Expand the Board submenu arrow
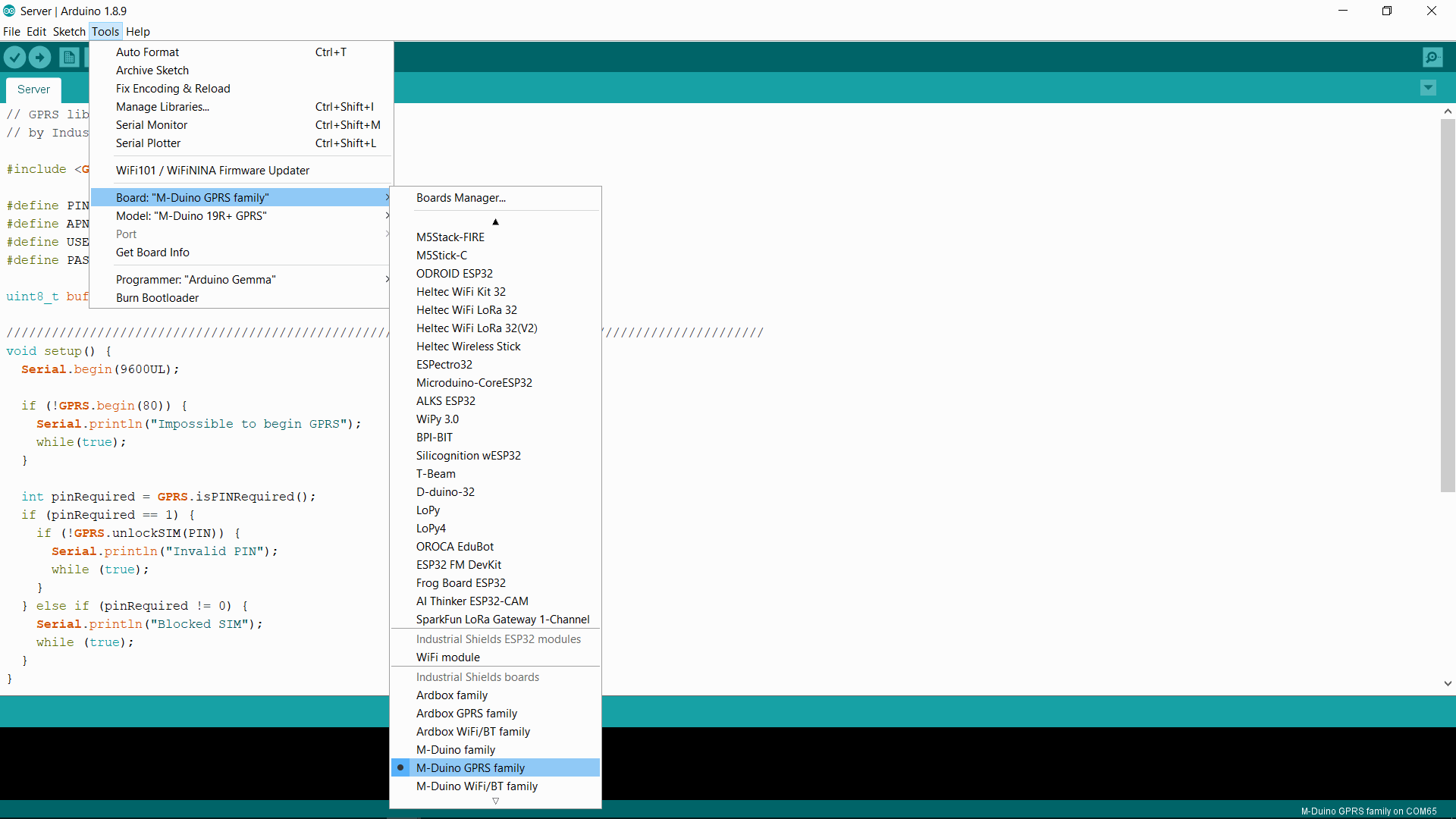This screenshot has height=819, width=1456. [387, 197]
